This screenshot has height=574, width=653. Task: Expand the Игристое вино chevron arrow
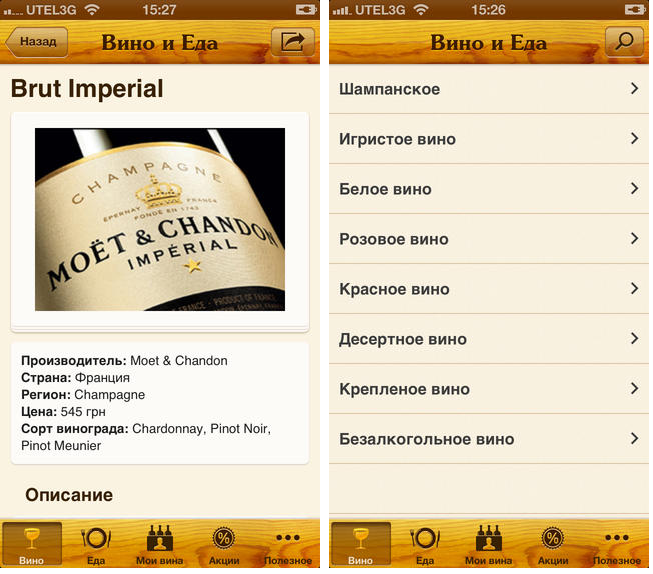[634, 139]
